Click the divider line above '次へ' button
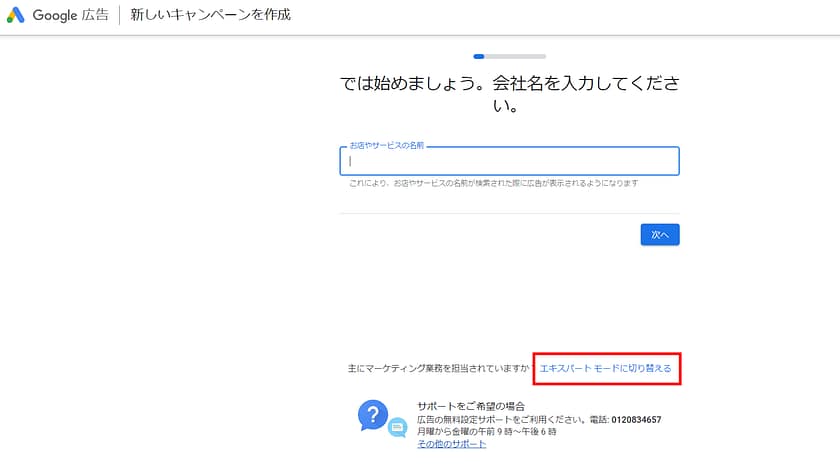This screenshot has width=840, height=464. [x=510, y=212]
